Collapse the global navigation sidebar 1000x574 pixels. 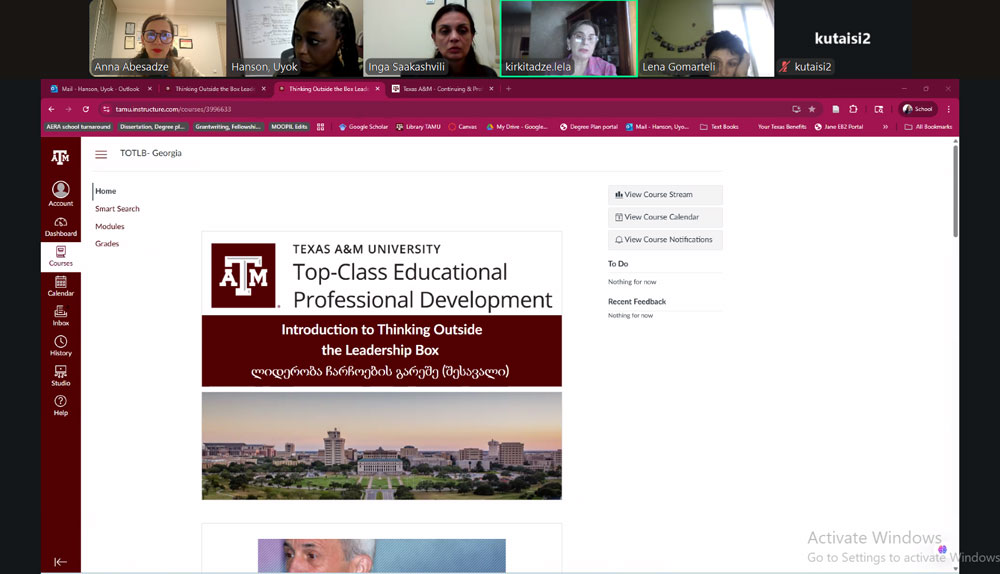(61, 562)
